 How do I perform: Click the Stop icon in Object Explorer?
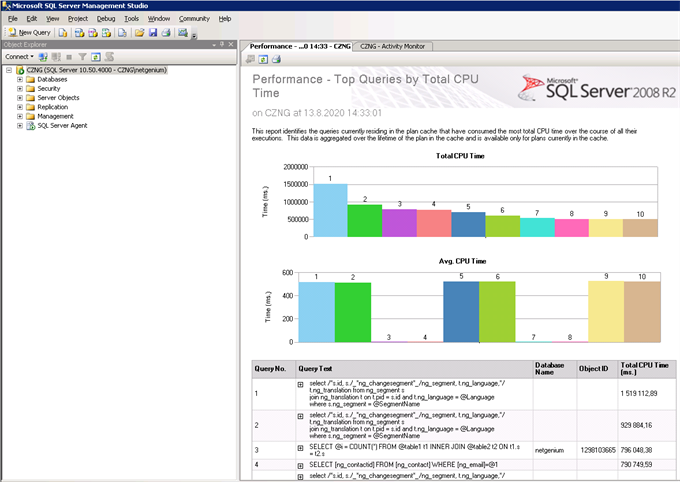point(69,57)
